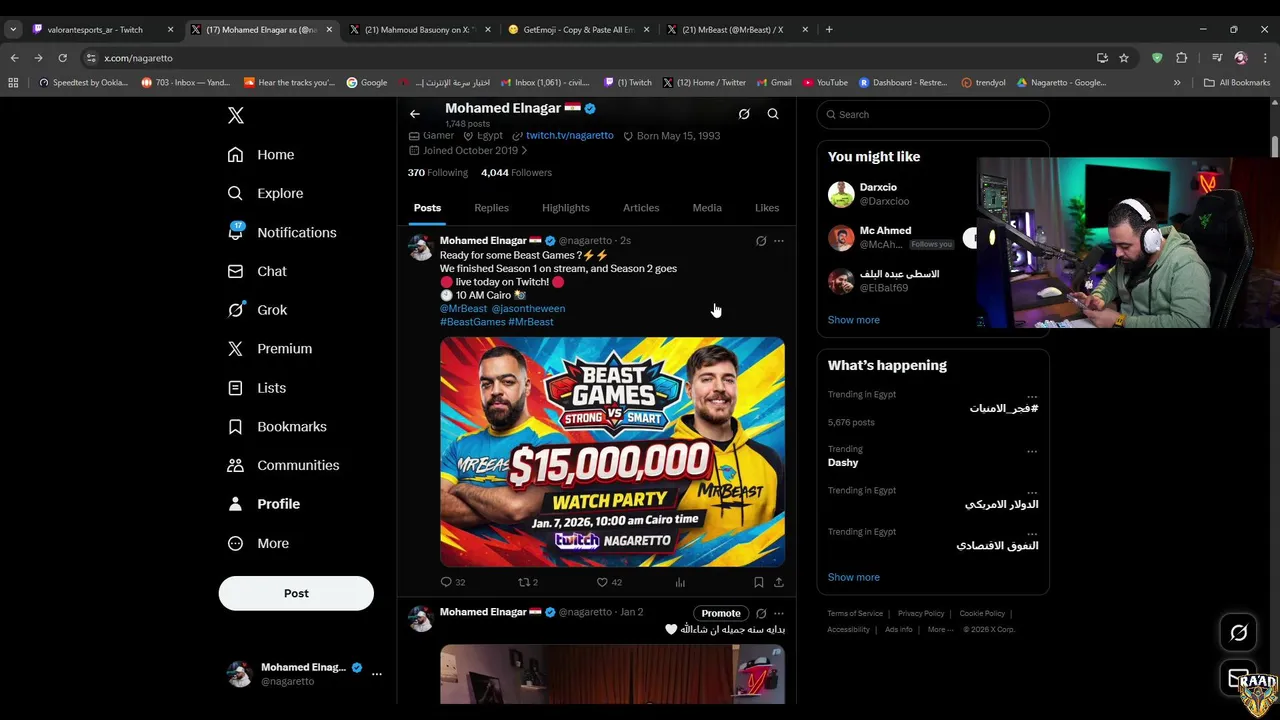This screenshot has width=1280, height=720.
Task: Click the repost icon with 2 reposts
Action: click(523, 582)
